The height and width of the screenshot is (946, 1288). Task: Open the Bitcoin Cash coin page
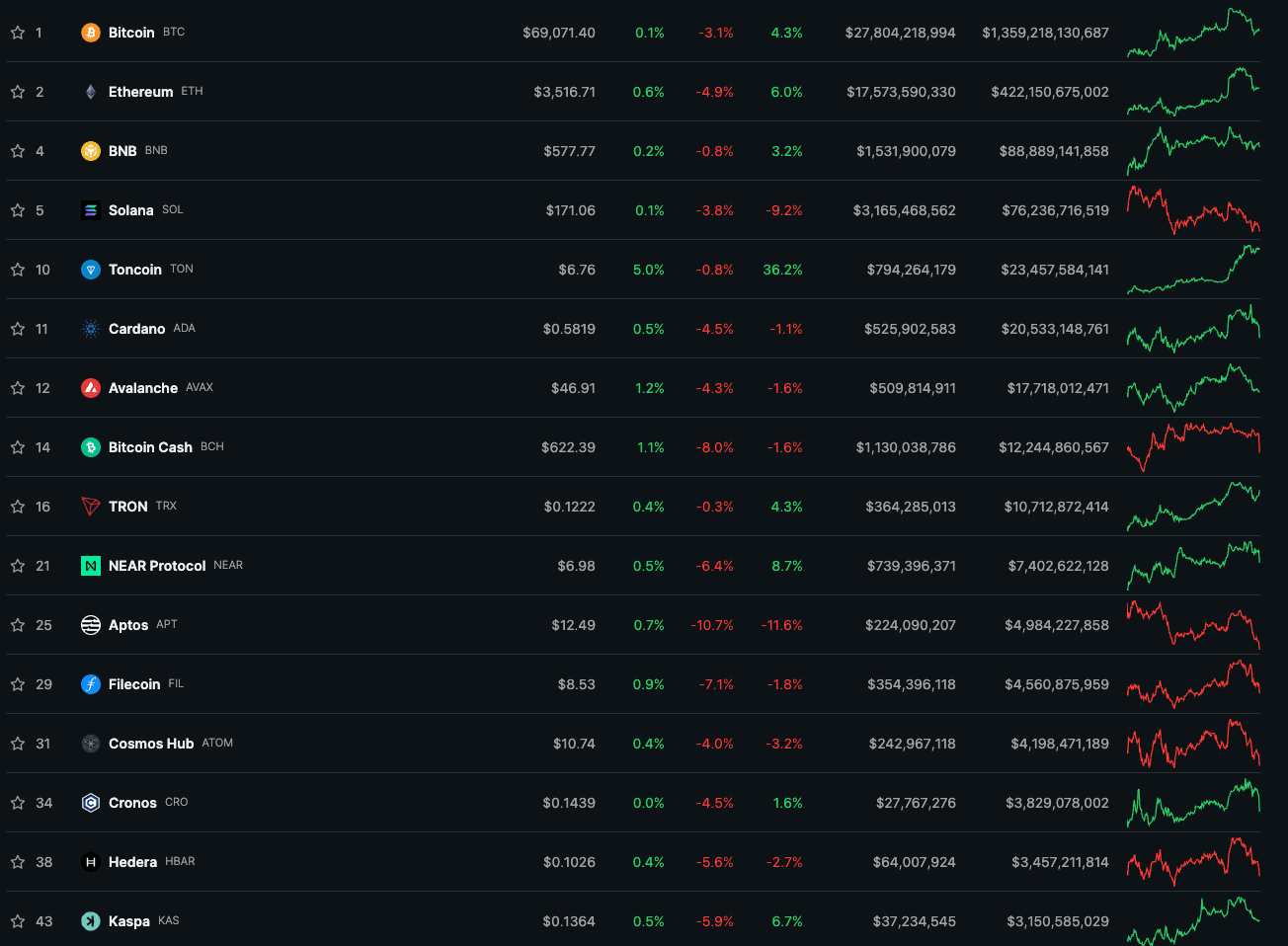150,447
